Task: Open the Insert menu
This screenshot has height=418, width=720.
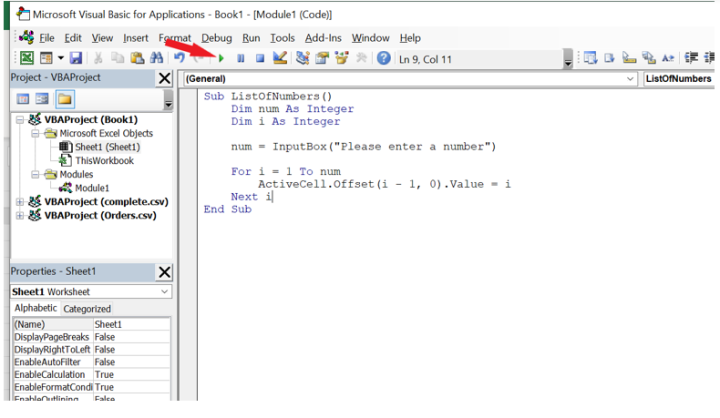Action: click(135, 38)
